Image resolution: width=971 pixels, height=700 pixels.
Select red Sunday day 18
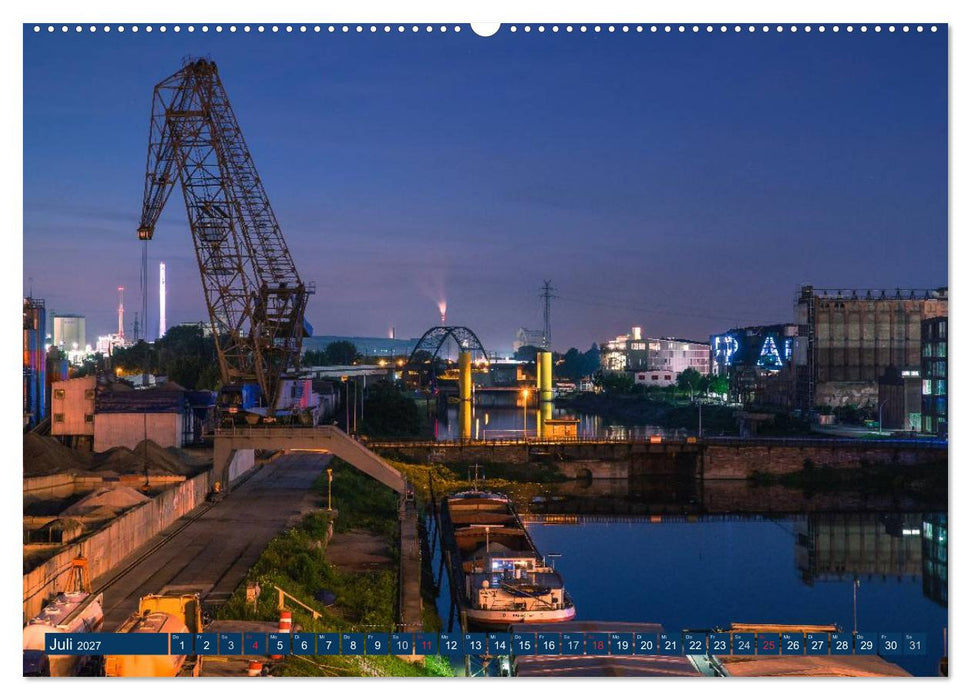tap(598, 644)
